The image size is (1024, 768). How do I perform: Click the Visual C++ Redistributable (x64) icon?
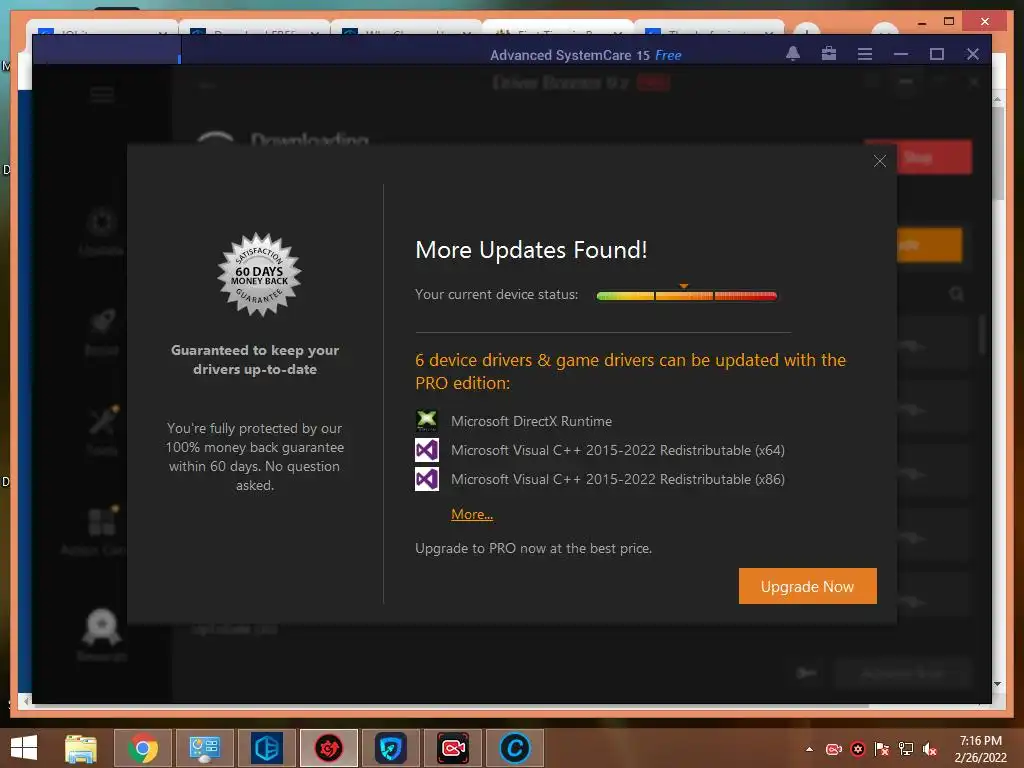click(427, 450)
